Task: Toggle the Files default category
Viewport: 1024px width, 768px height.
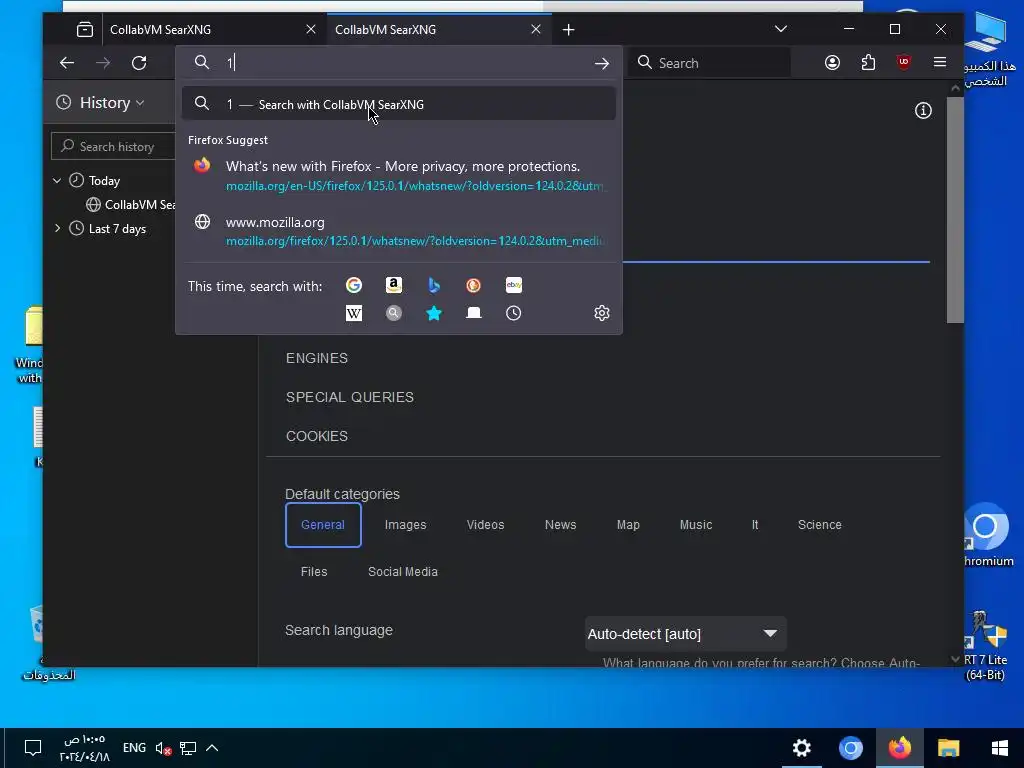Action: 314,572
